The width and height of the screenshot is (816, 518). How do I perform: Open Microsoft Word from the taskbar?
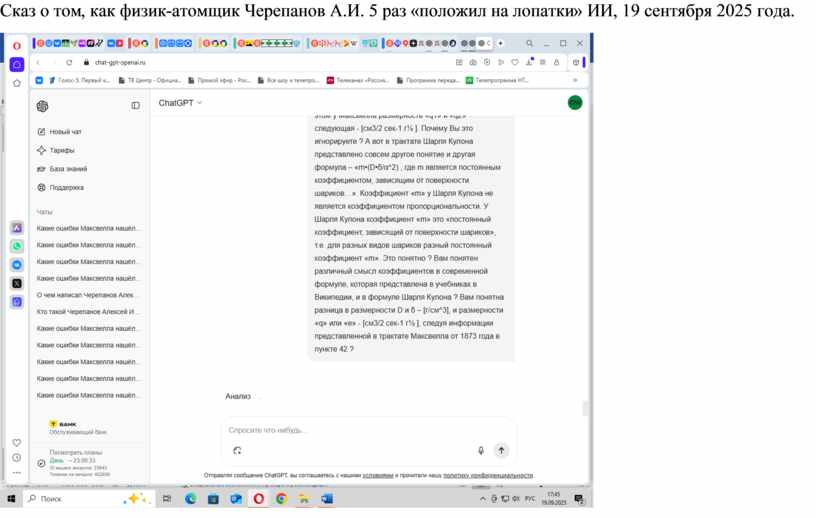point(327,499)
